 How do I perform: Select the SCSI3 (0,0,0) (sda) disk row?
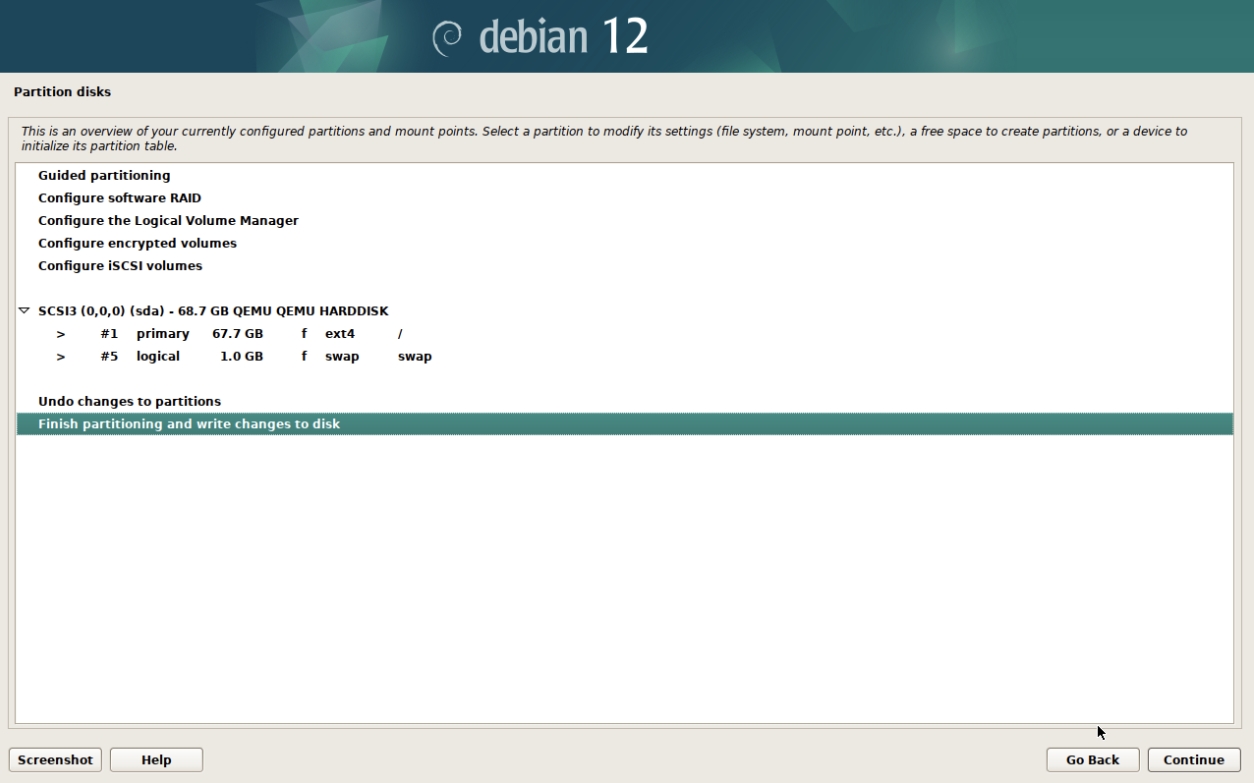pos(624,311)
